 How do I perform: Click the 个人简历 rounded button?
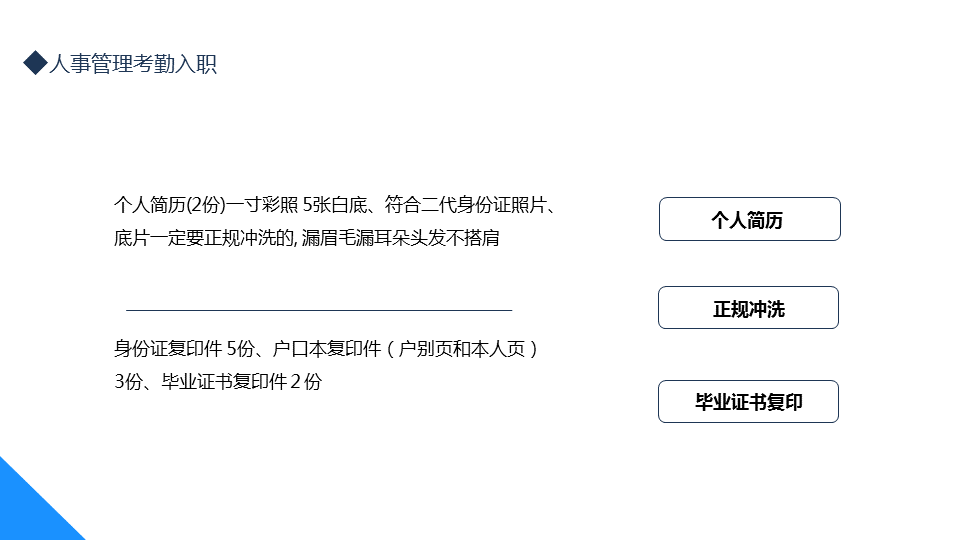[749, 220]
